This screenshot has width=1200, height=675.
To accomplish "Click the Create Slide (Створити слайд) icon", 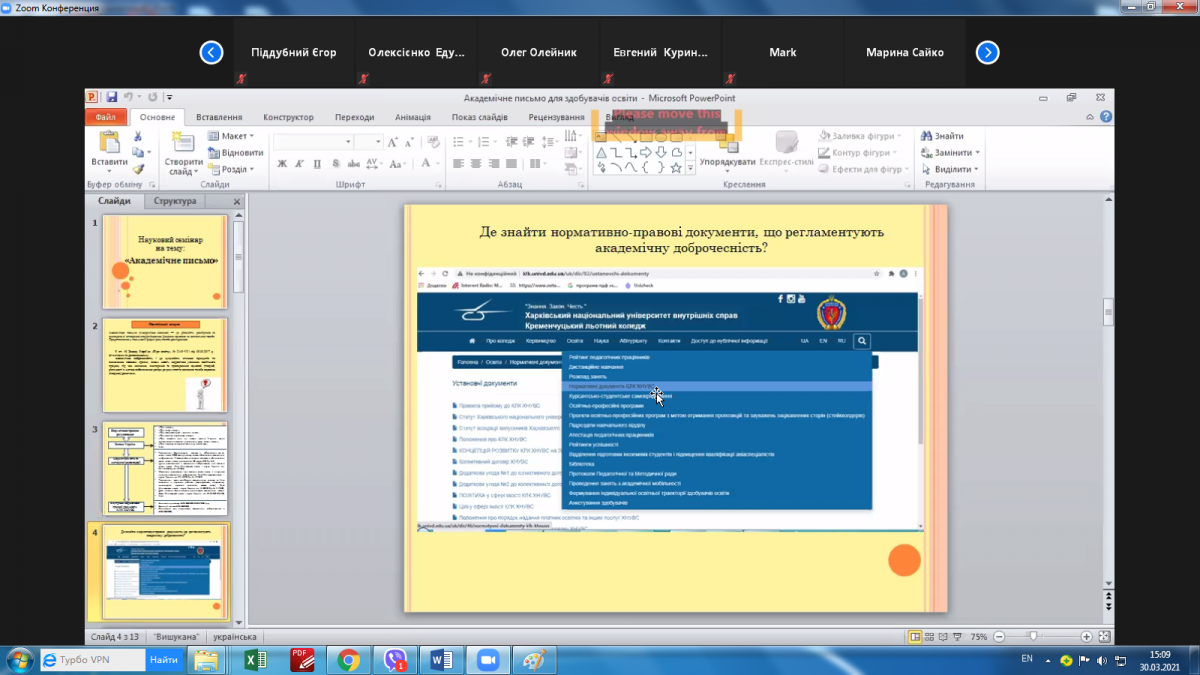I will pos(182,145).
